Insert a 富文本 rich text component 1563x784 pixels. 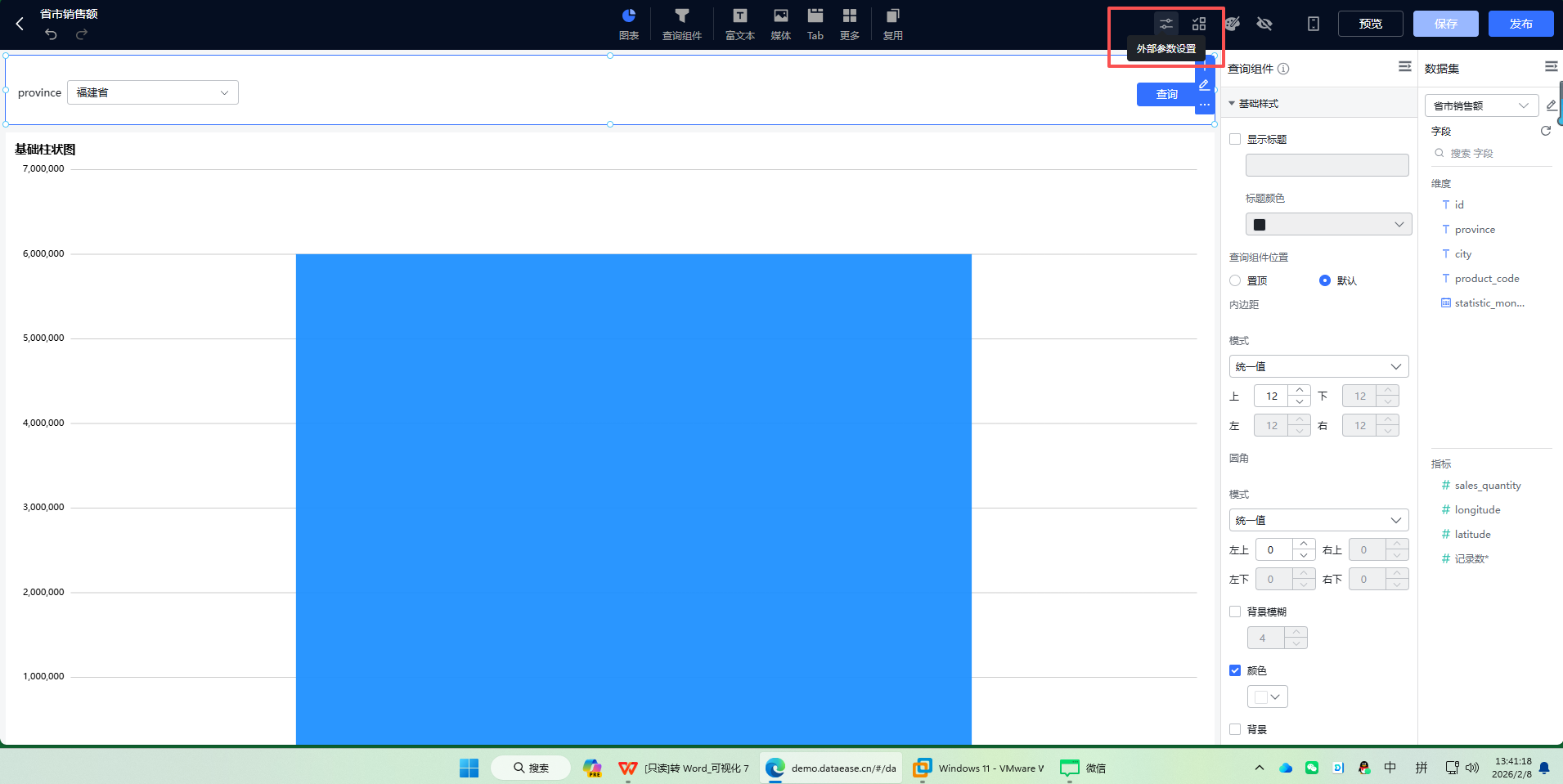pyautogui.click(x=740, y=24)
